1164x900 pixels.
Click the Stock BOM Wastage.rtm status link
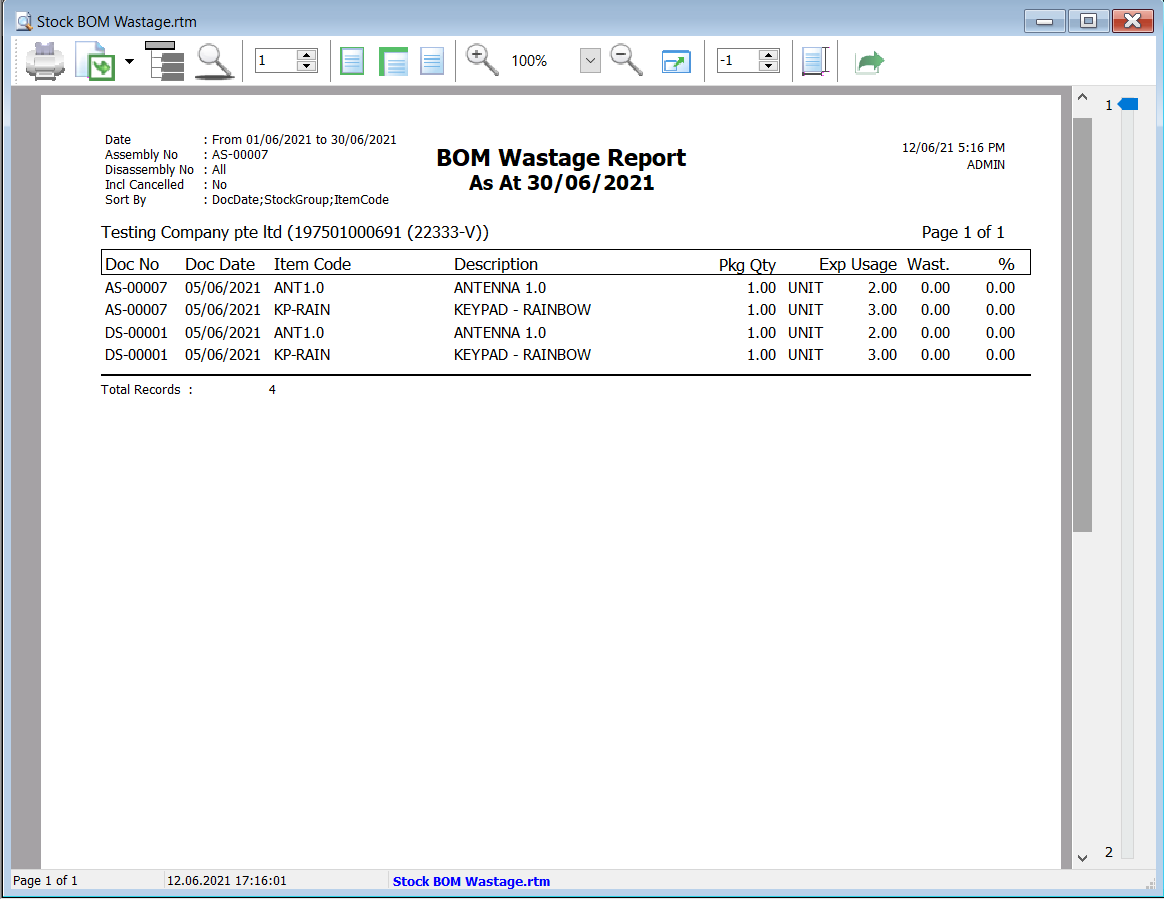(x=471, y=881)
